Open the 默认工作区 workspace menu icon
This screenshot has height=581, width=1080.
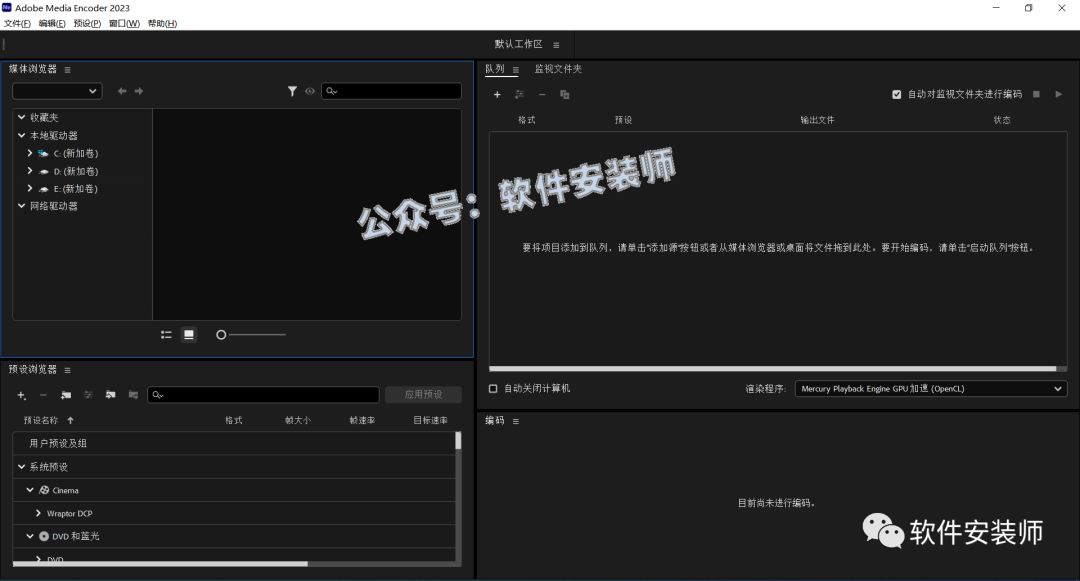click(556, 45)
